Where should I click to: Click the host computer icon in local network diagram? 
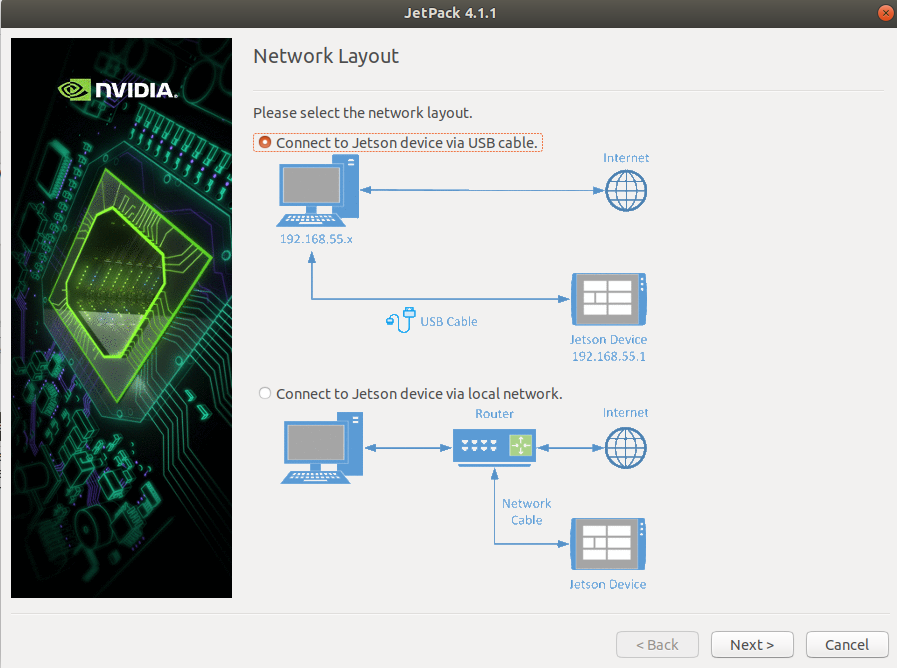(322, 448)
